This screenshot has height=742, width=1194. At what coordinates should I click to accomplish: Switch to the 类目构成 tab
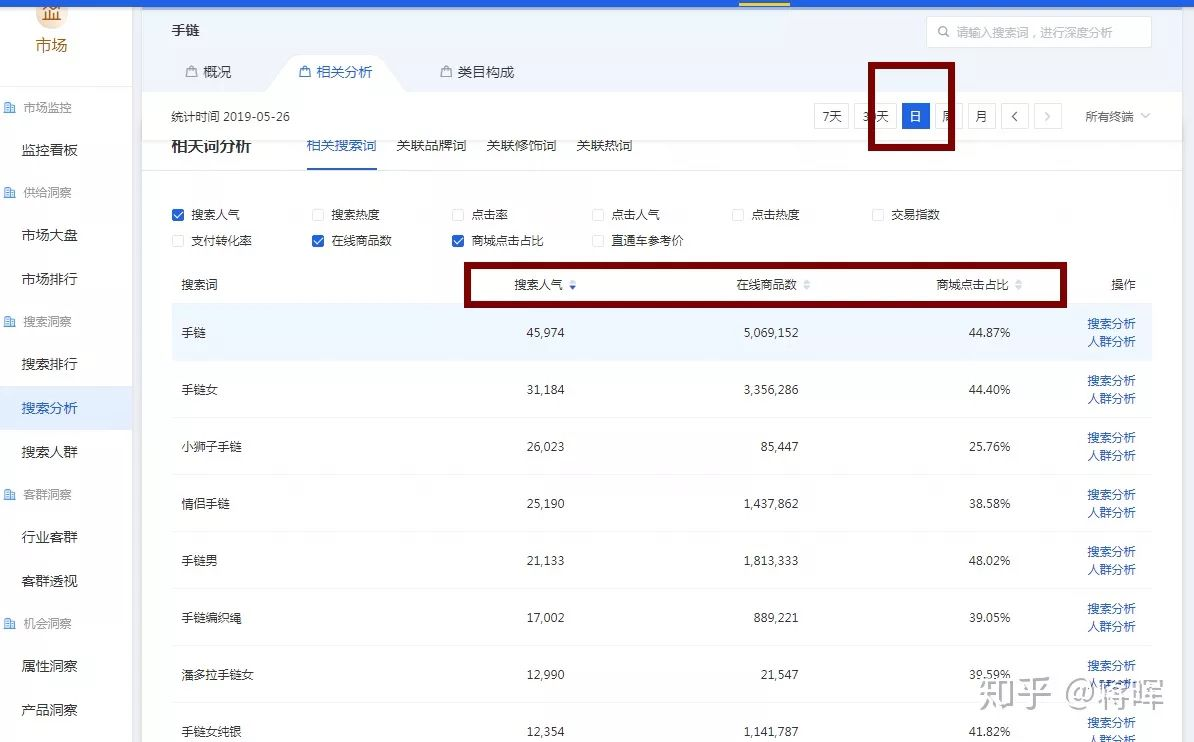[x=477, y=72]
